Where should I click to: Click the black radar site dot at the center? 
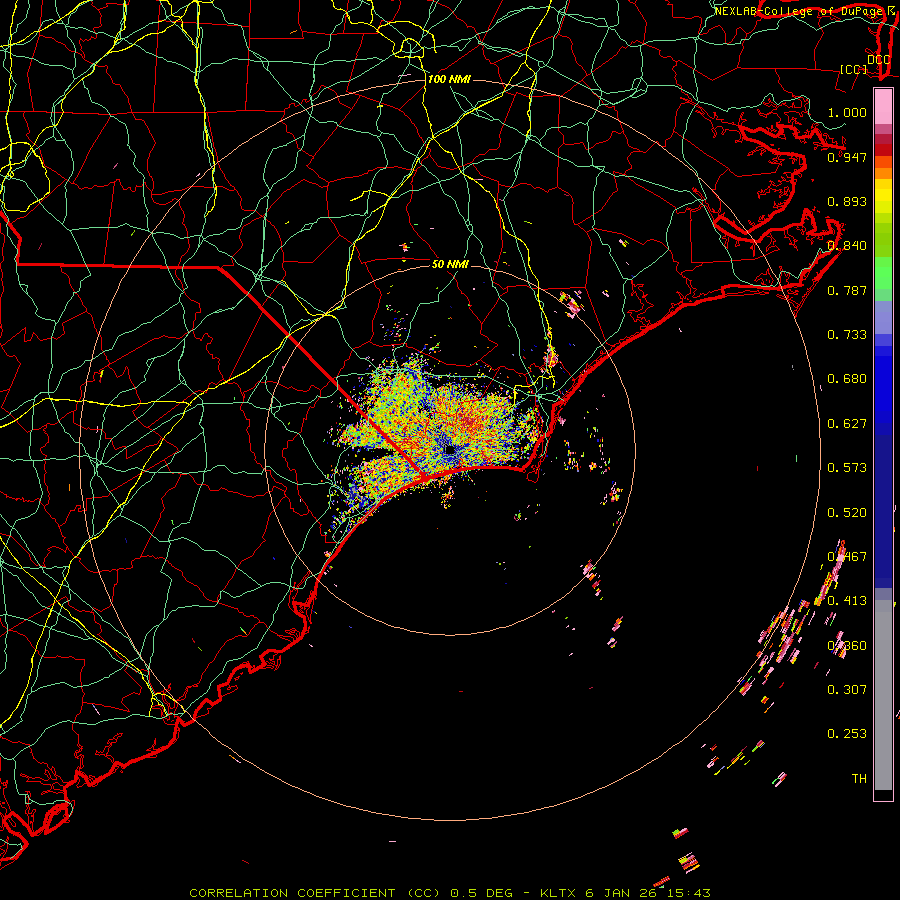[x=450, y=451]
